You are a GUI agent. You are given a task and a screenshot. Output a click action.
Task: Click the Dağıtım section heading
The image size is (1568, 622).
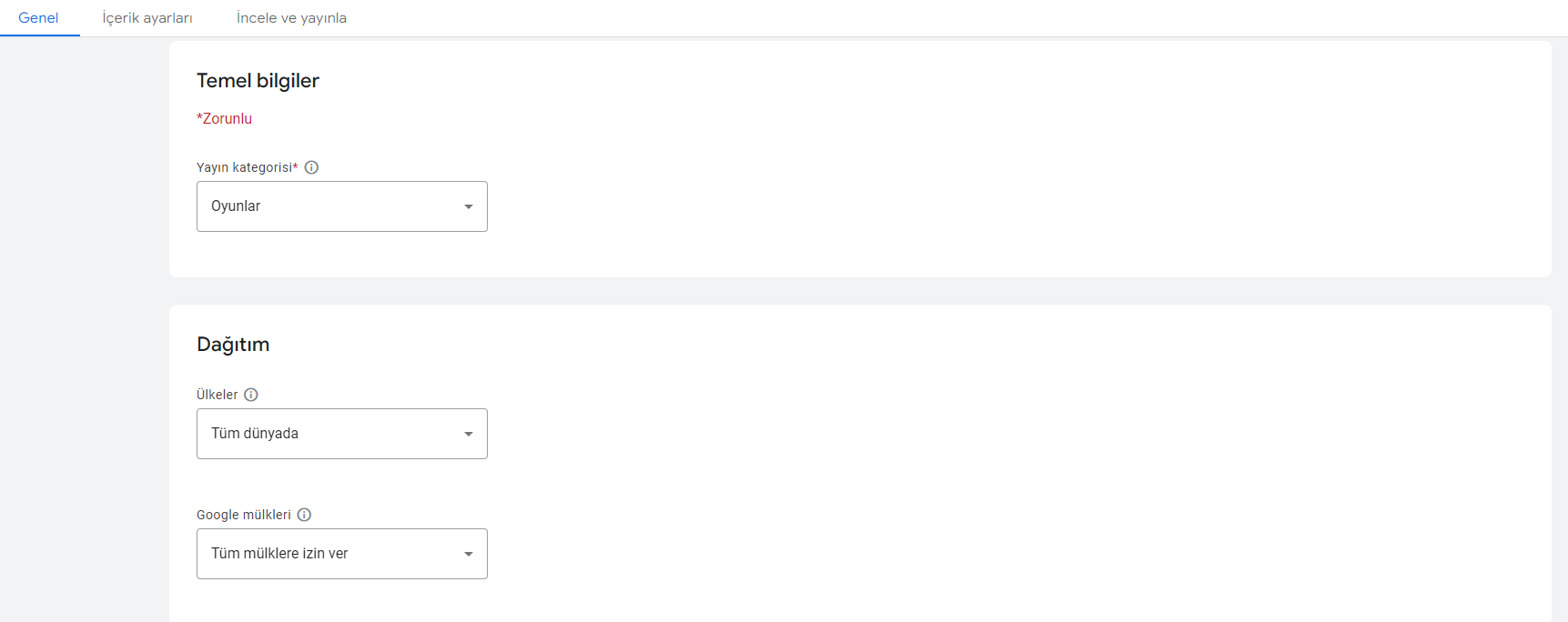pyautogui.click(x=233, y=345)
